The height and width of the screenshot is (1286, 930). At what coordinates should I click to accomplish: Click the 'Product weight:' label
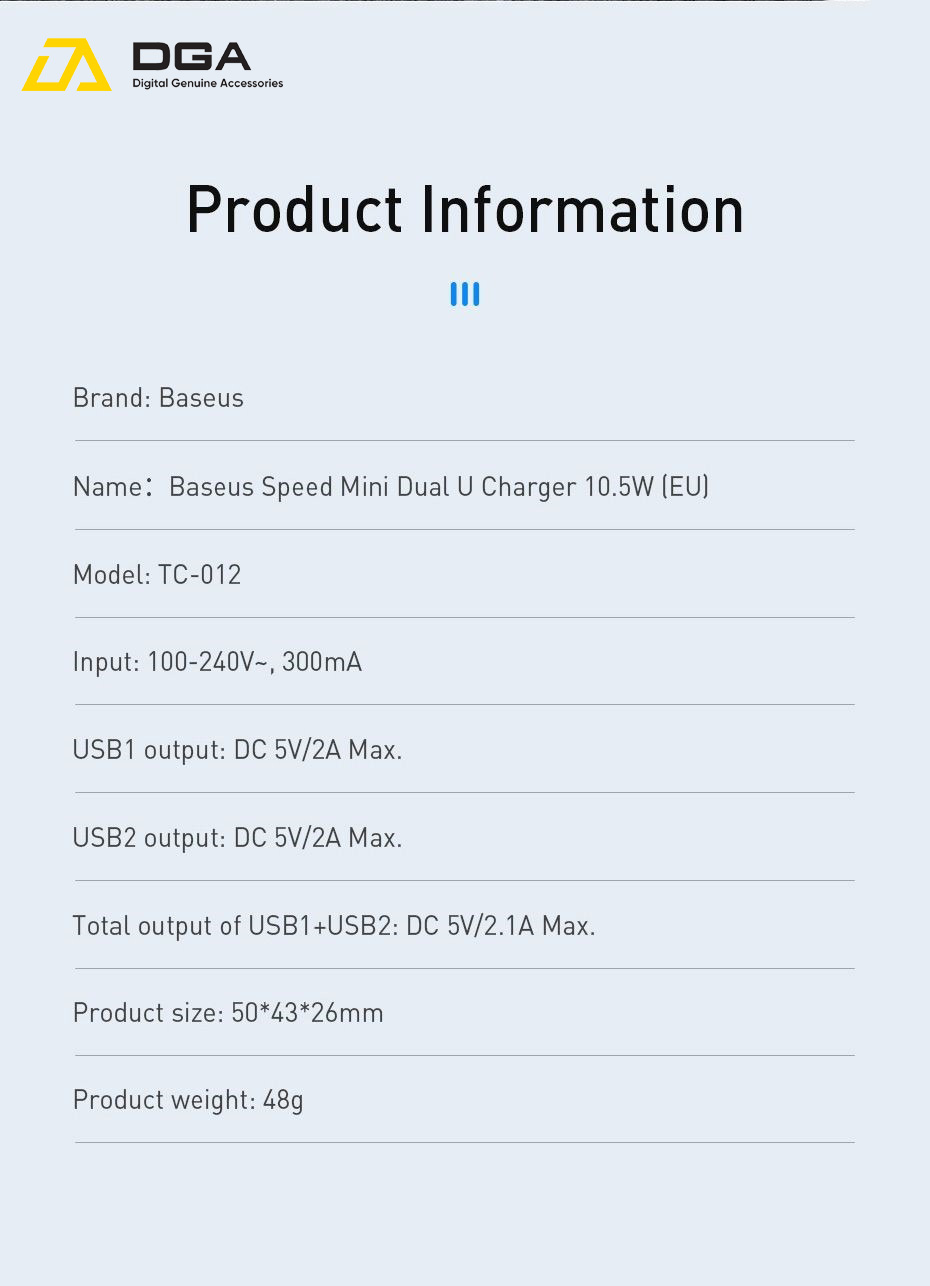coord(164,1100)
